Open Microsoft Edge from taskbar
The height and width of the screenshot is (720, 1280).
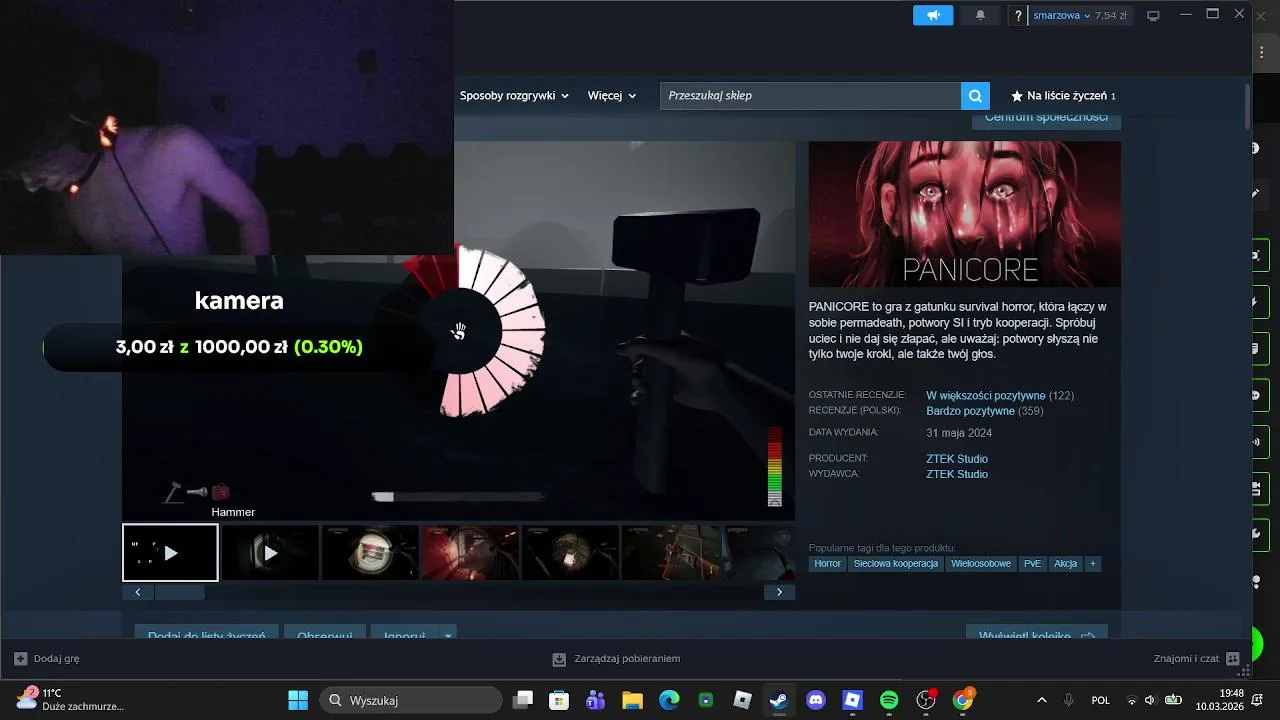pos(669,700)
